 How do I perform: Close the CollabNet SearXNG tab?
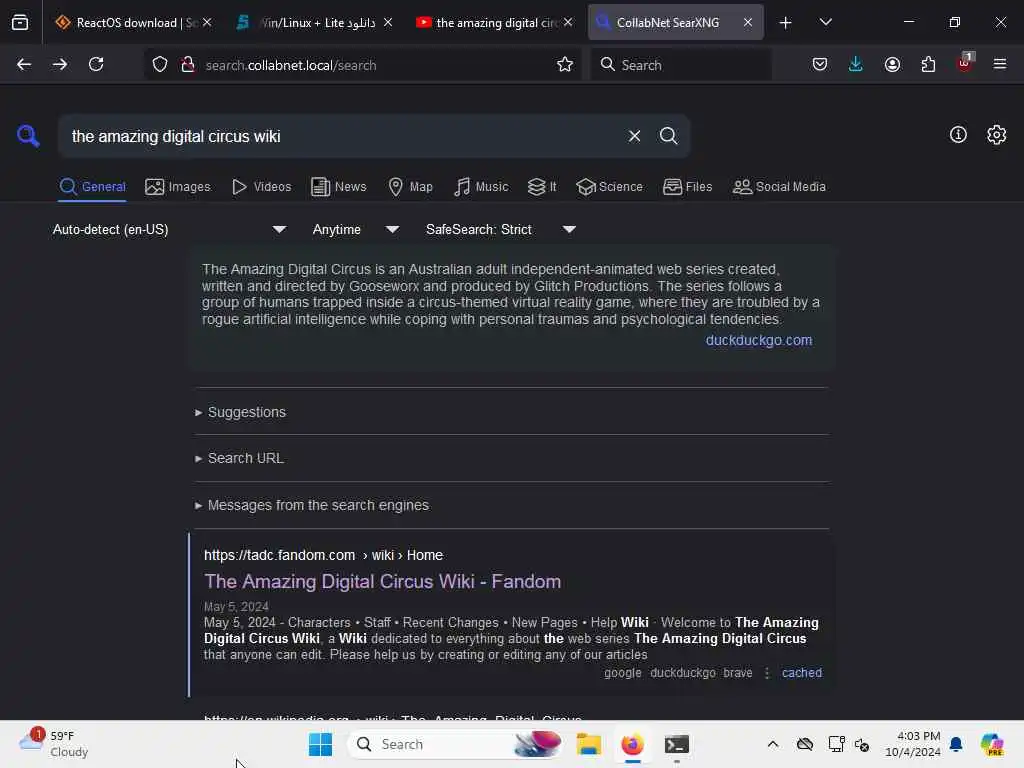(748, 22)
